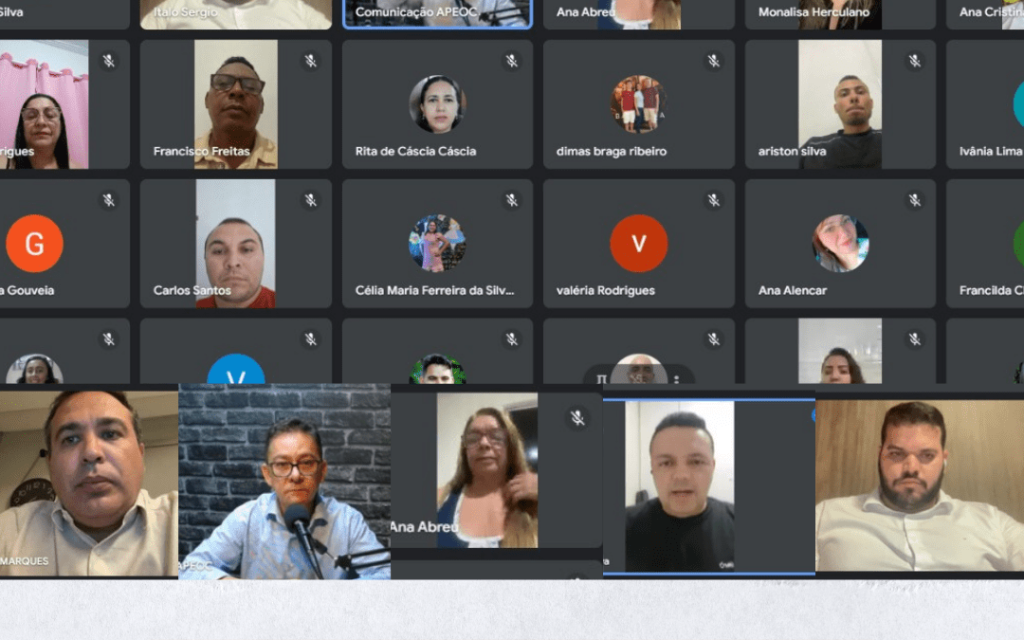The width and height of the screenshot is (1024, 640).
Task: Click the name label 'Francisco Freitas'
Action: (x=201, y=151)
